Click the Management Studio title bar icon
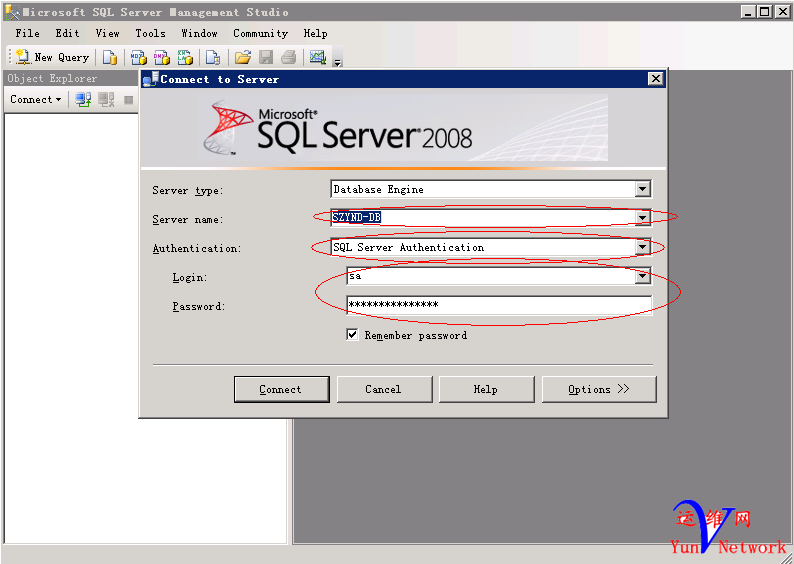Viewport: 794px width, 564px height. (x=13, y=12)
